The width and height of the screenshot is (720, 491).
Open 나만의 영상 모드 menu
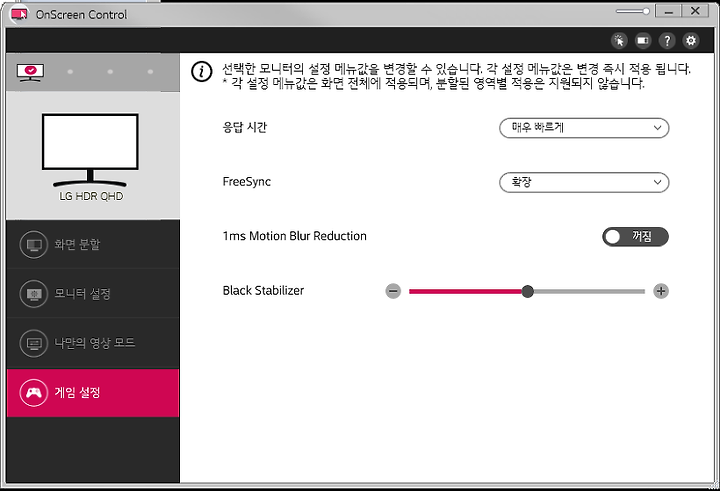[93, 343]
